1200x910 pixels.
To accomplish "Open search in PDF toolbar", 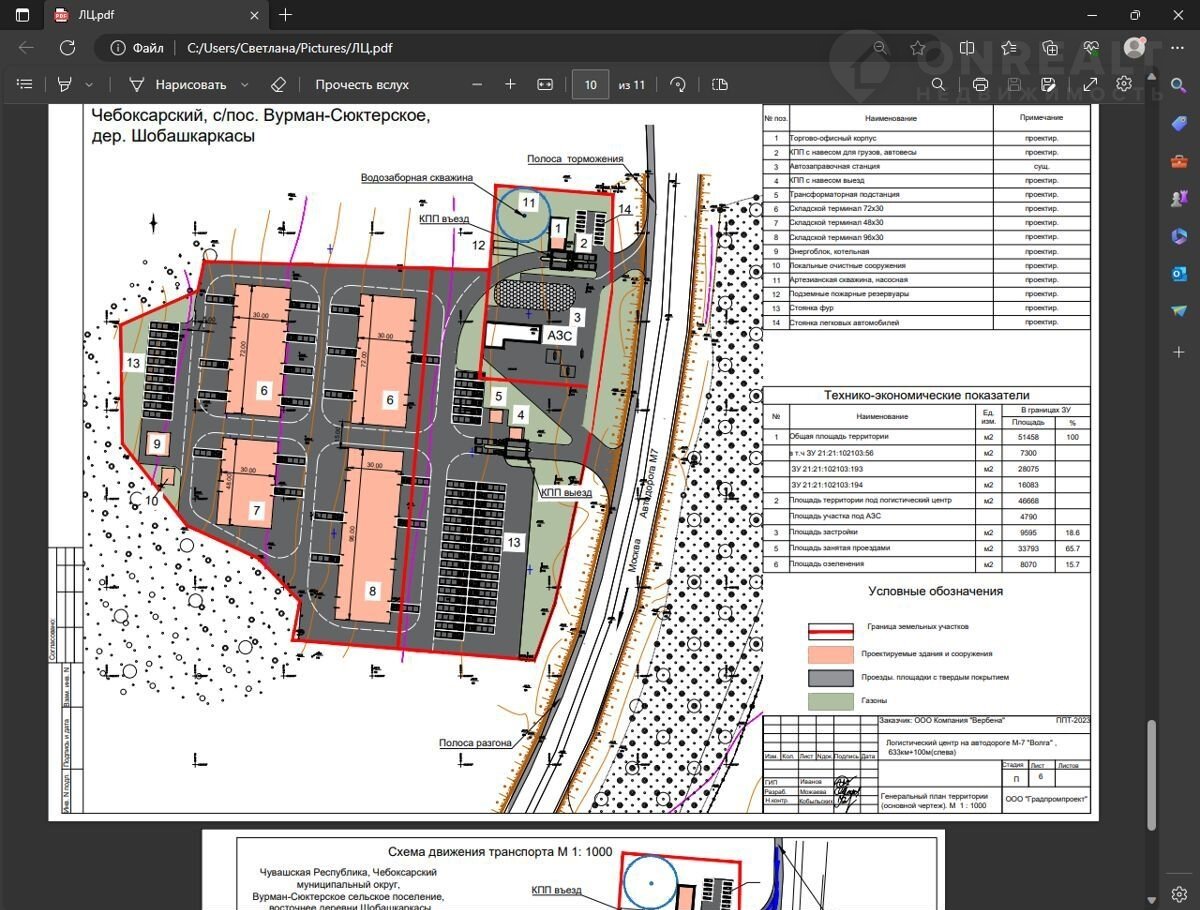I will point(938,85).
